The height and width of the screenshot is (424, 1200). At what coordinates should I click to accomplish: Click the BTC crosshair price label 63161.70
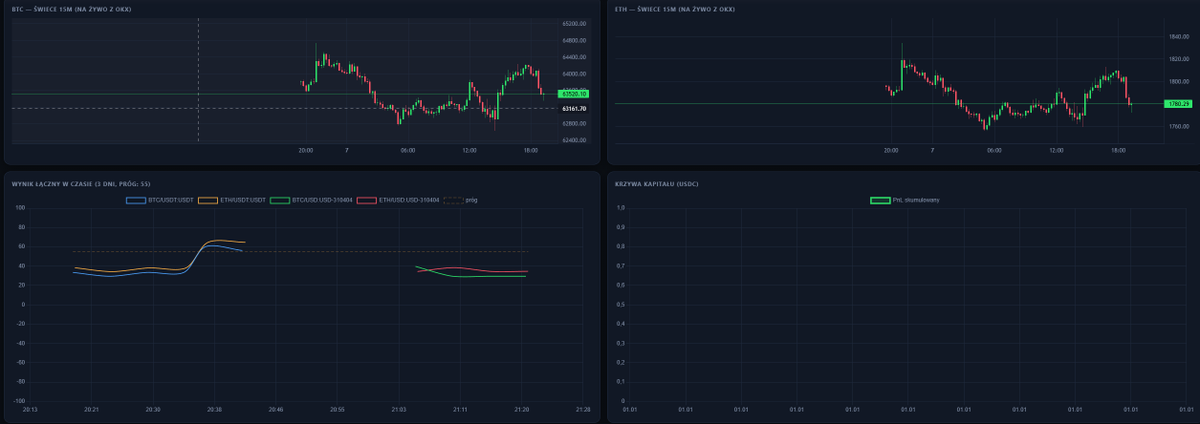point(574,108)
